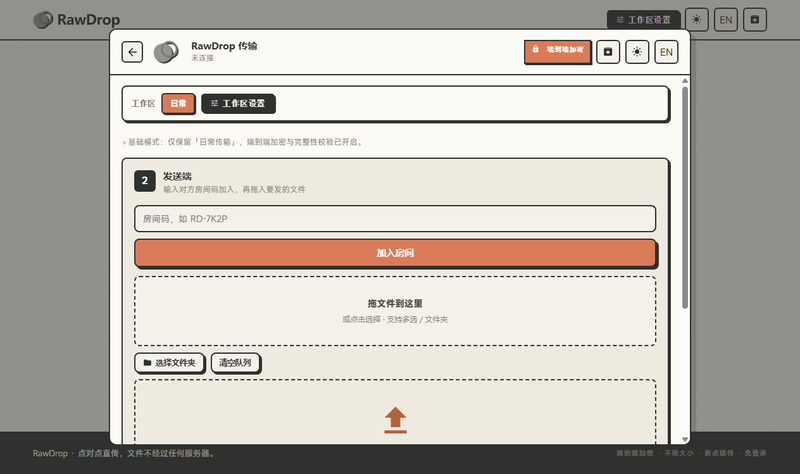Click the 基础模式 hint text line
Screen dimensions: 800x474
click(x=243, y=142)
